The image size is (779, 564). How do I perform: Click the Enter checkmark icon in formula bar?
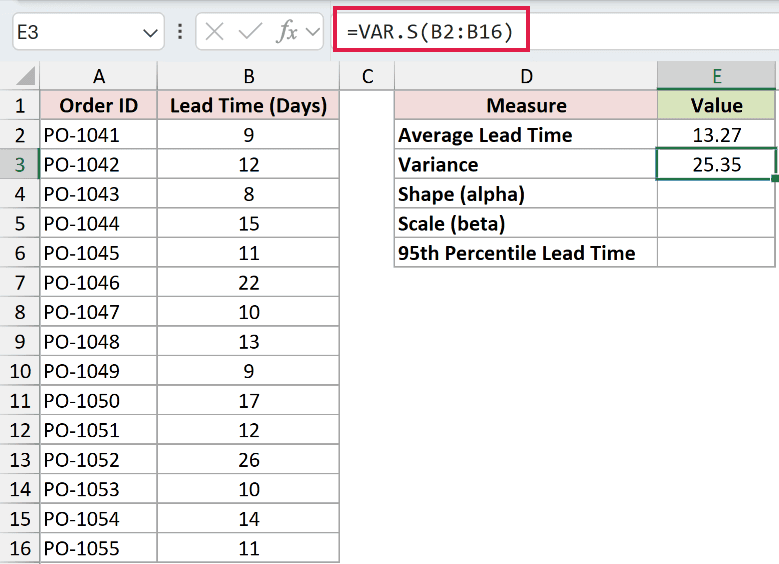pyautogui.click(x=250, y=32)
